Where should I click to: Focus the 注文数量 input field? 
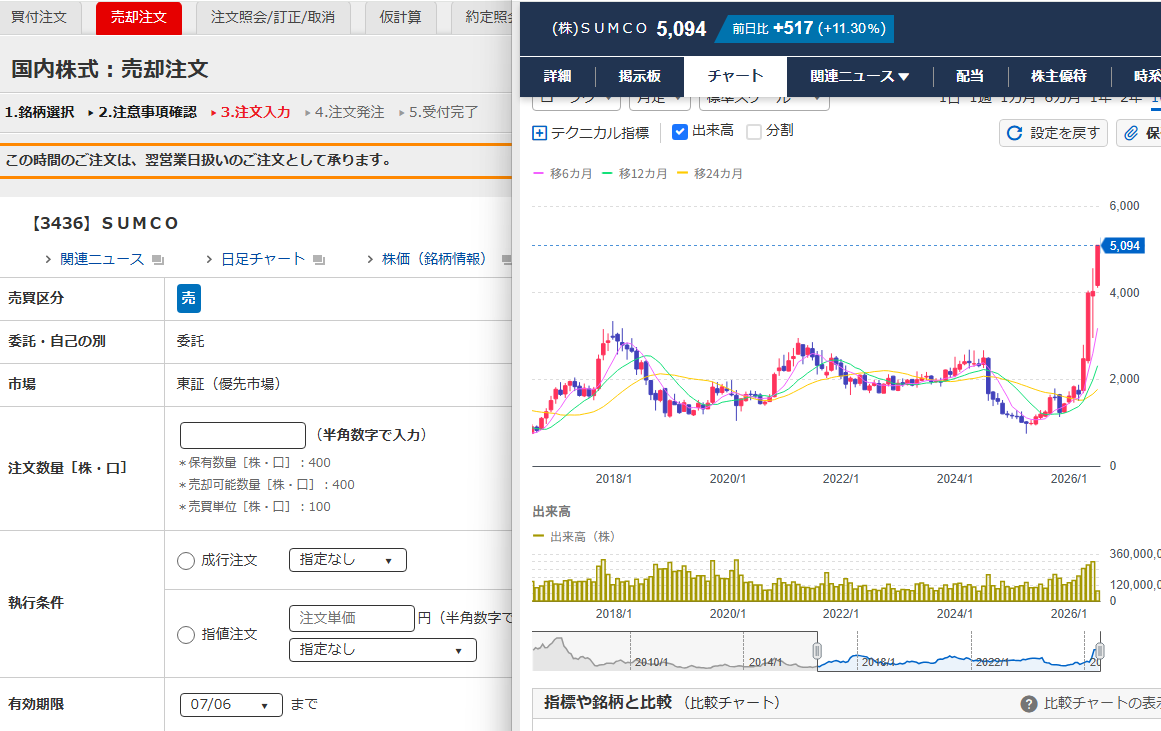click(x=243, y=435)
